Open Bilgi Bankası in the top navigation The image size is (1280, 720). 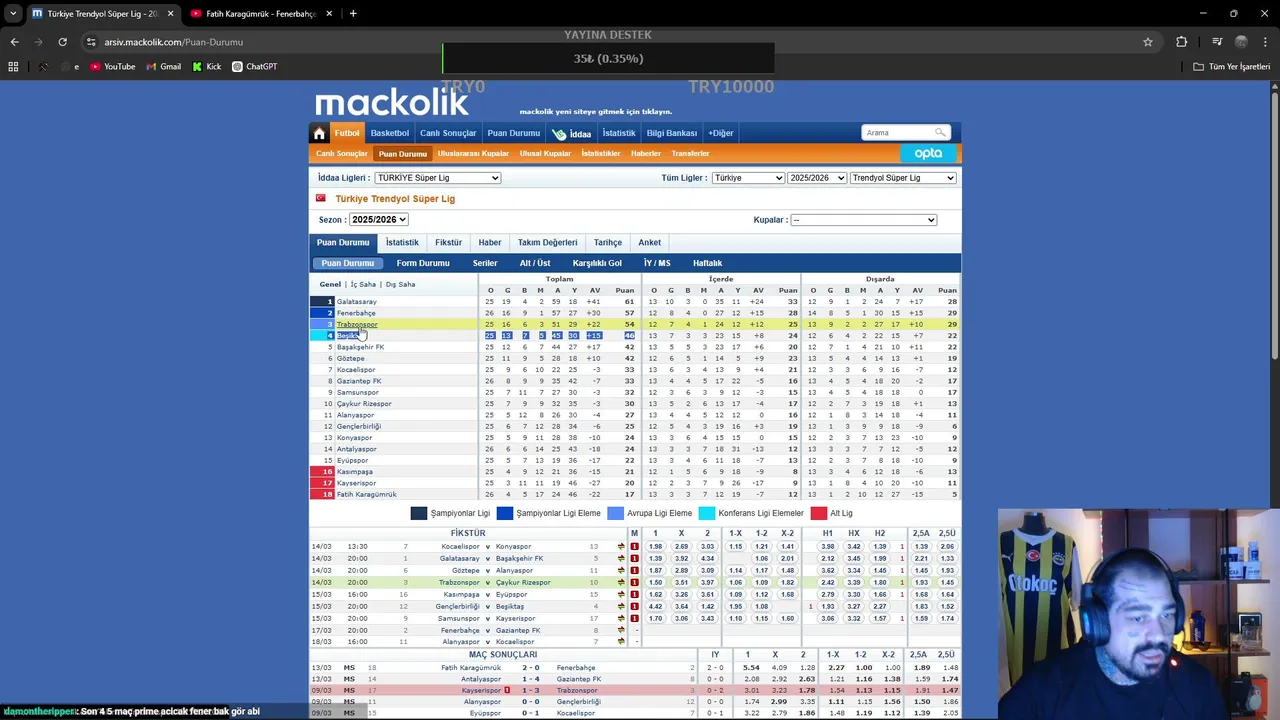click(x=672, y=133)
